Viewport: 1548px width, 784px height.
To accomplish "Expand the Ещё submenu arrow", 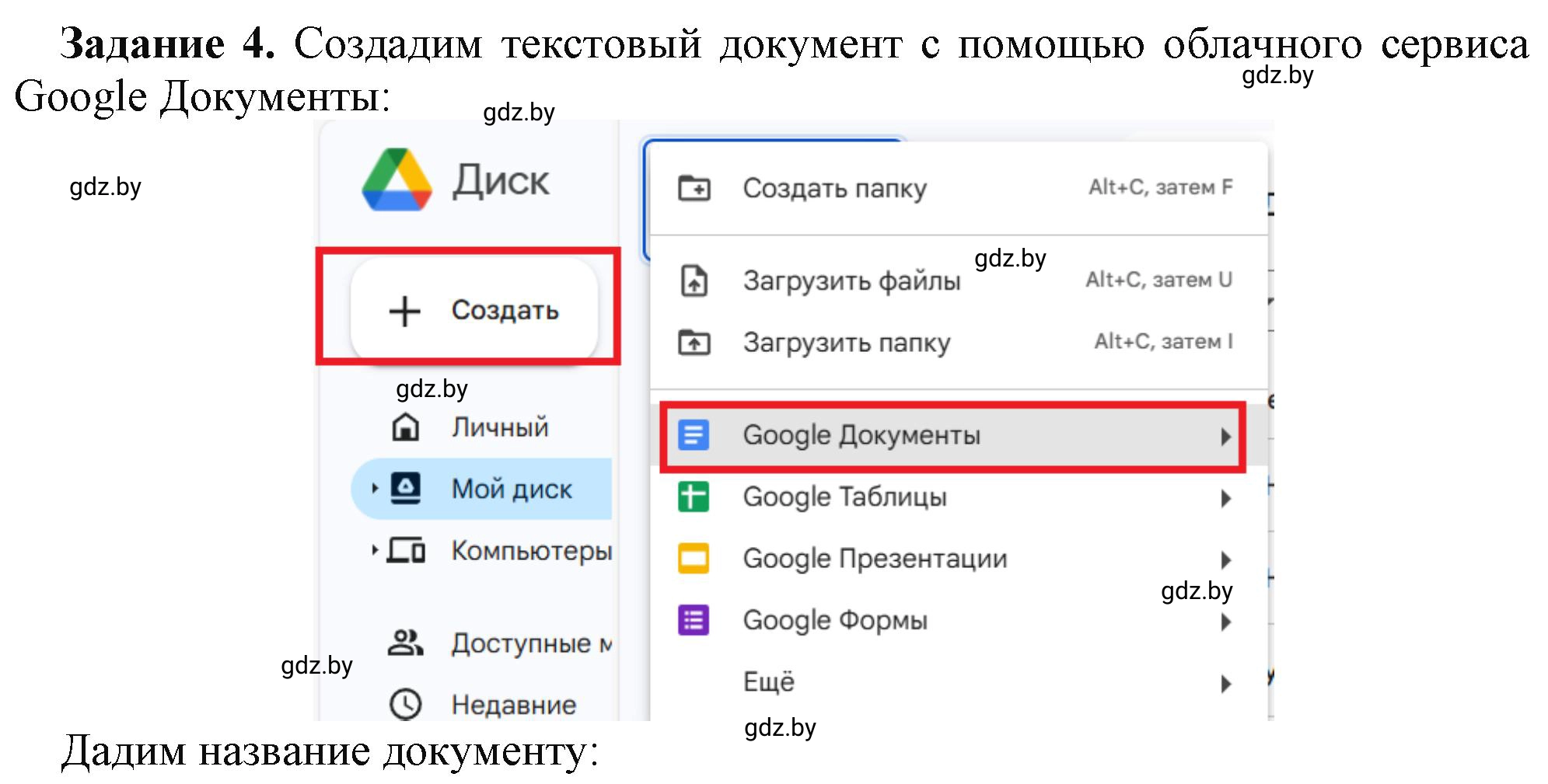I will [x=1226, y=684].
